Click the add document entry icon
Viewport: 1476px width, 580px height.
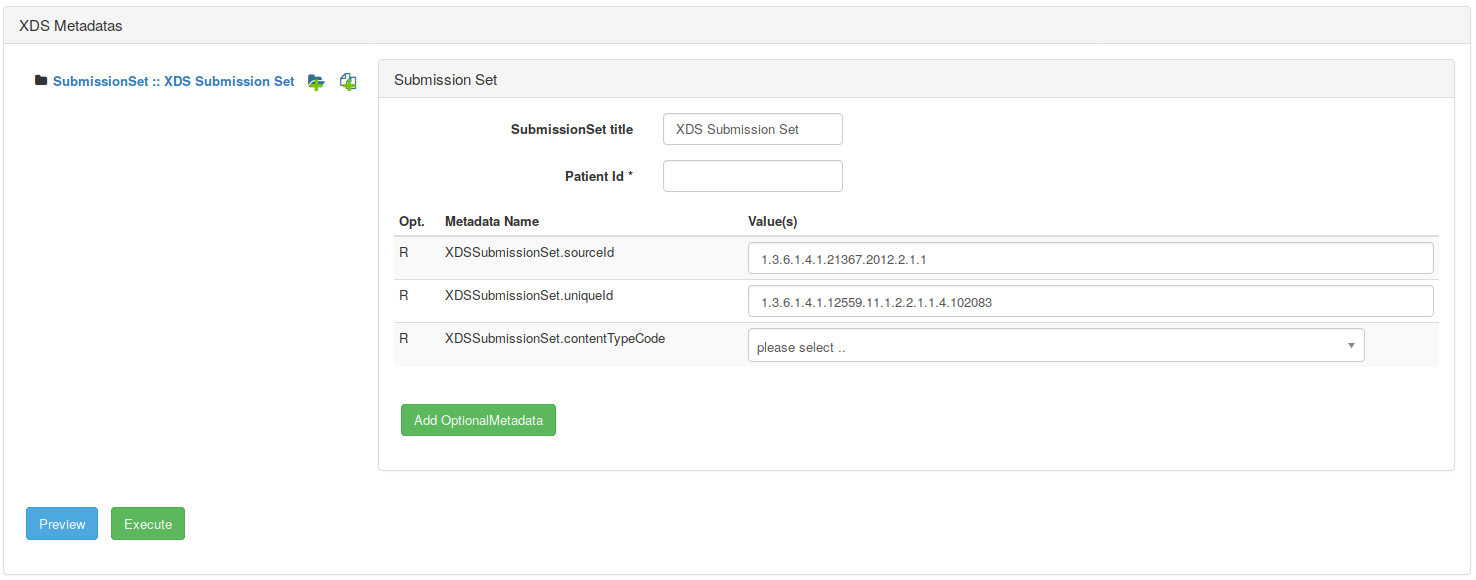tap(348, 82)
